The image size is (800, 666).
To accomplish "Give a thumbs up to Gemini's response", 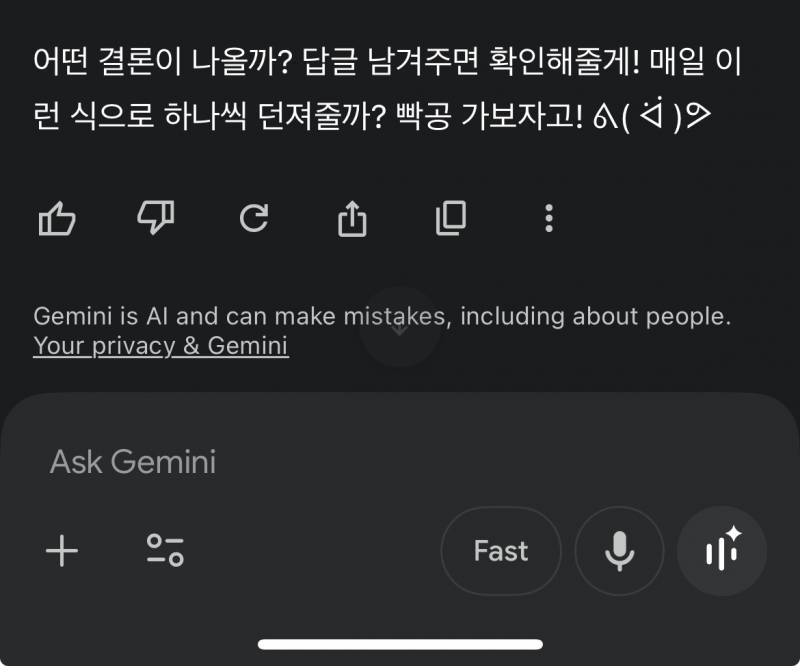I will point(57,217).
